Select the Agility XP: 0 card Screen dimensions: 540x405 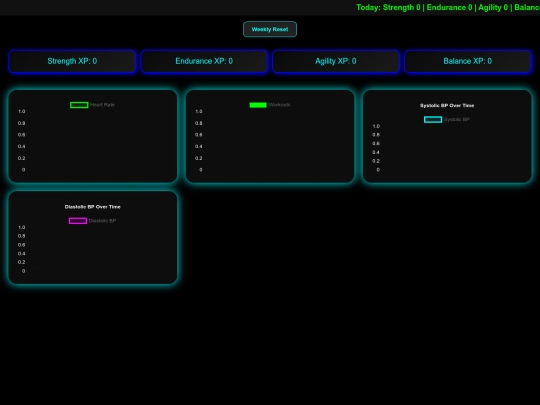point(336,61)
